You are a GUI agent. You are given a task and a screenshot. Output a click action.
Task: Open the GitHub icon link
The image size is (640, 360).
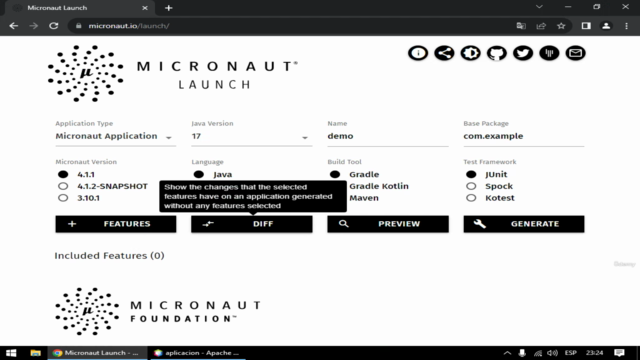(x=497, y=53)
